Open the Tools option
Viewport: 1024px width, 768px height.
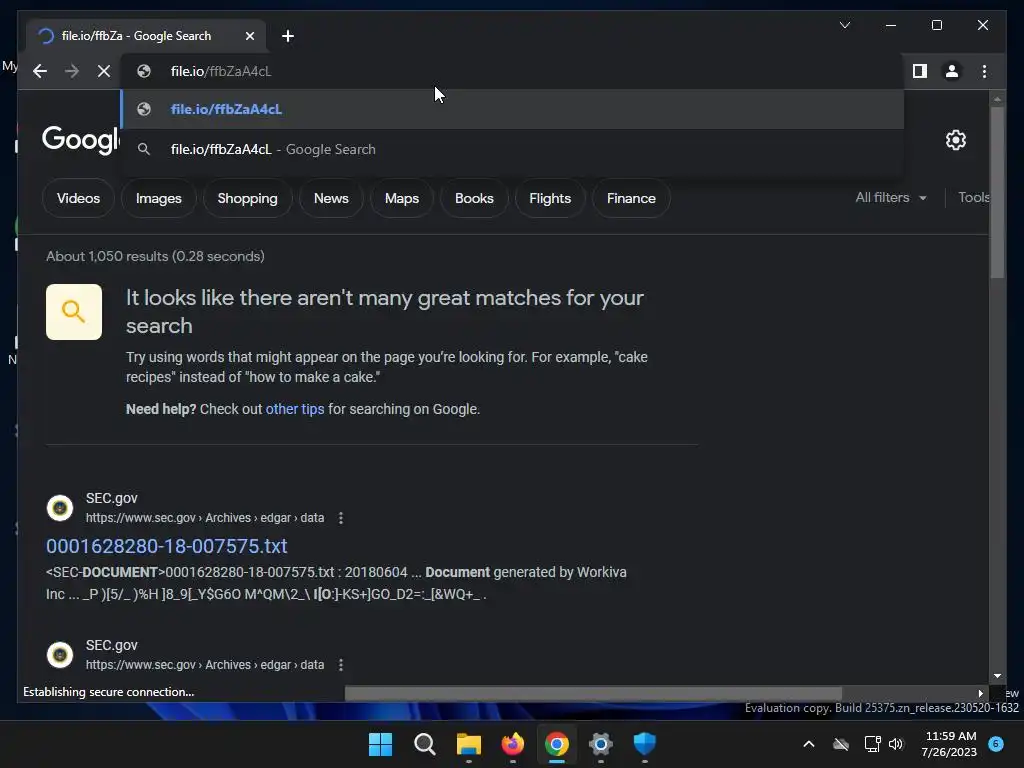(x=973, y=197)
